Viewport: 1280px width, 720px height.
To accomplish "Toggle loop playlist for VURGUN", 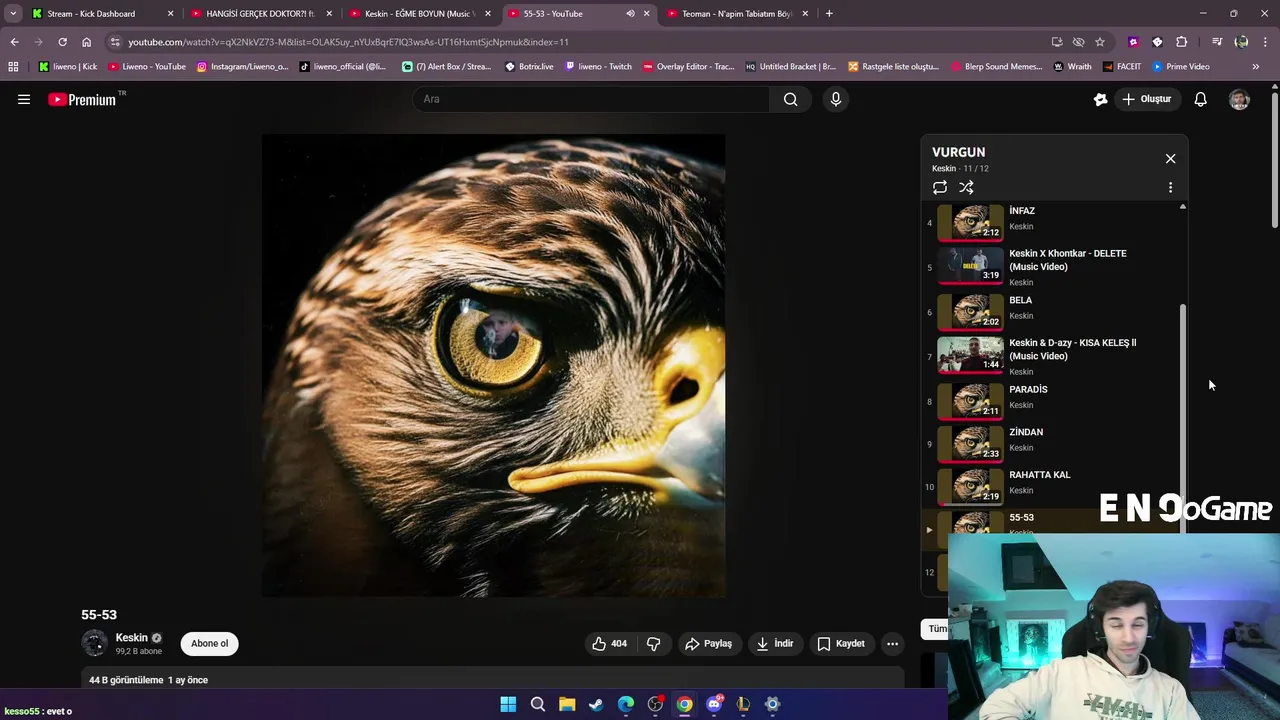I will click(940, 187).
